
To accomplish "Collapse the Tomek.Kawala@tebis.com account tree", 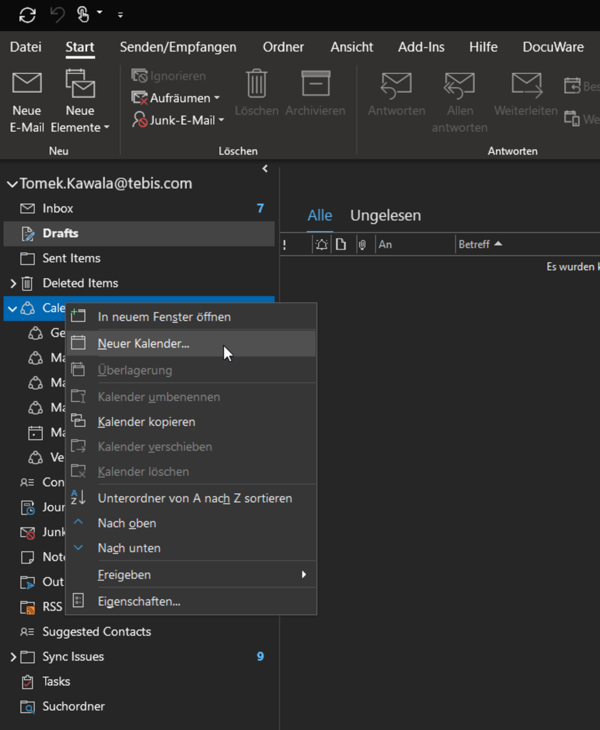I will point(12,184).
